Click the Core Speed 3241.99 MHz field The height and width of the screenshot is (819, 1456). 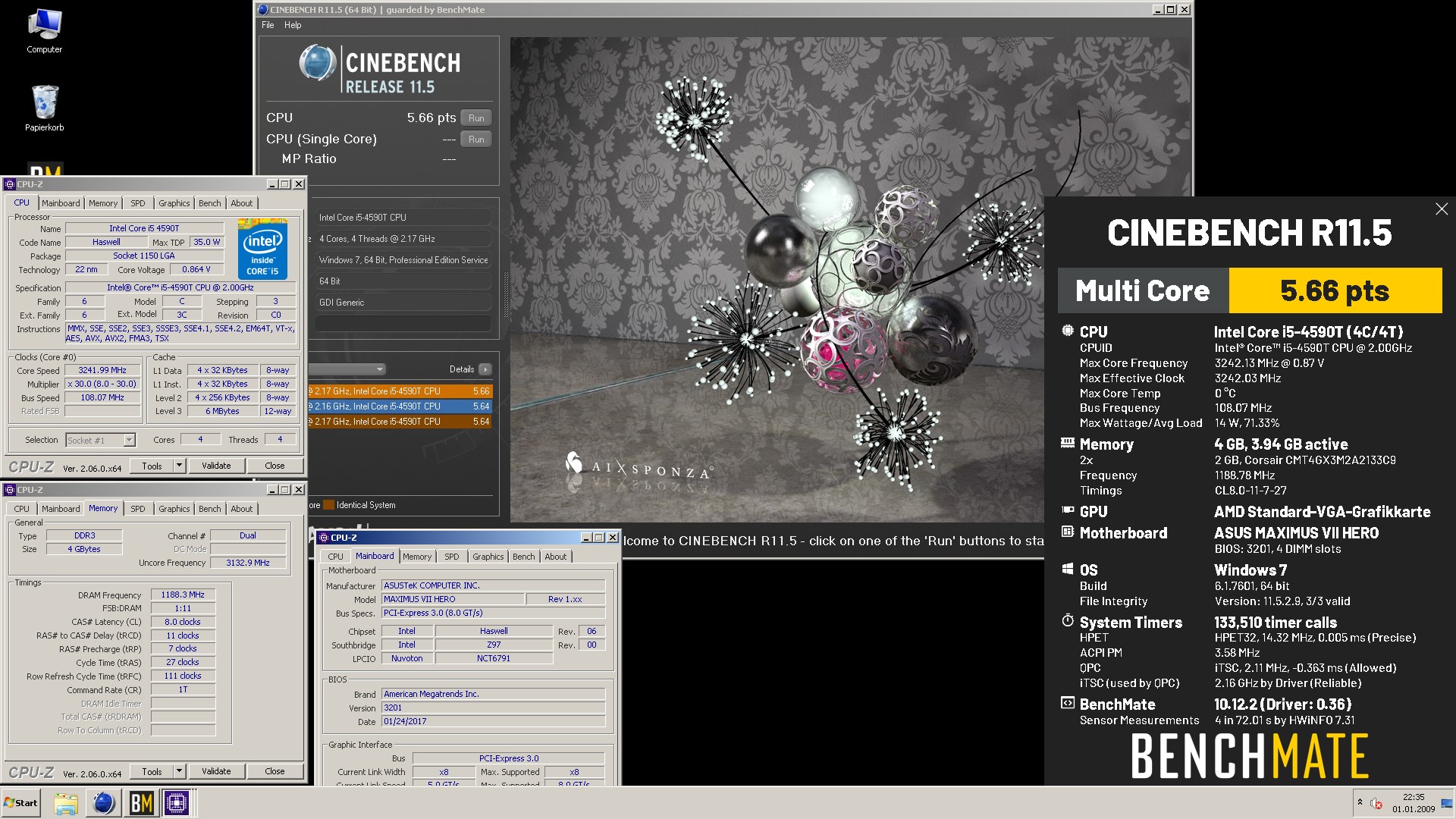(x=103, y=370)
